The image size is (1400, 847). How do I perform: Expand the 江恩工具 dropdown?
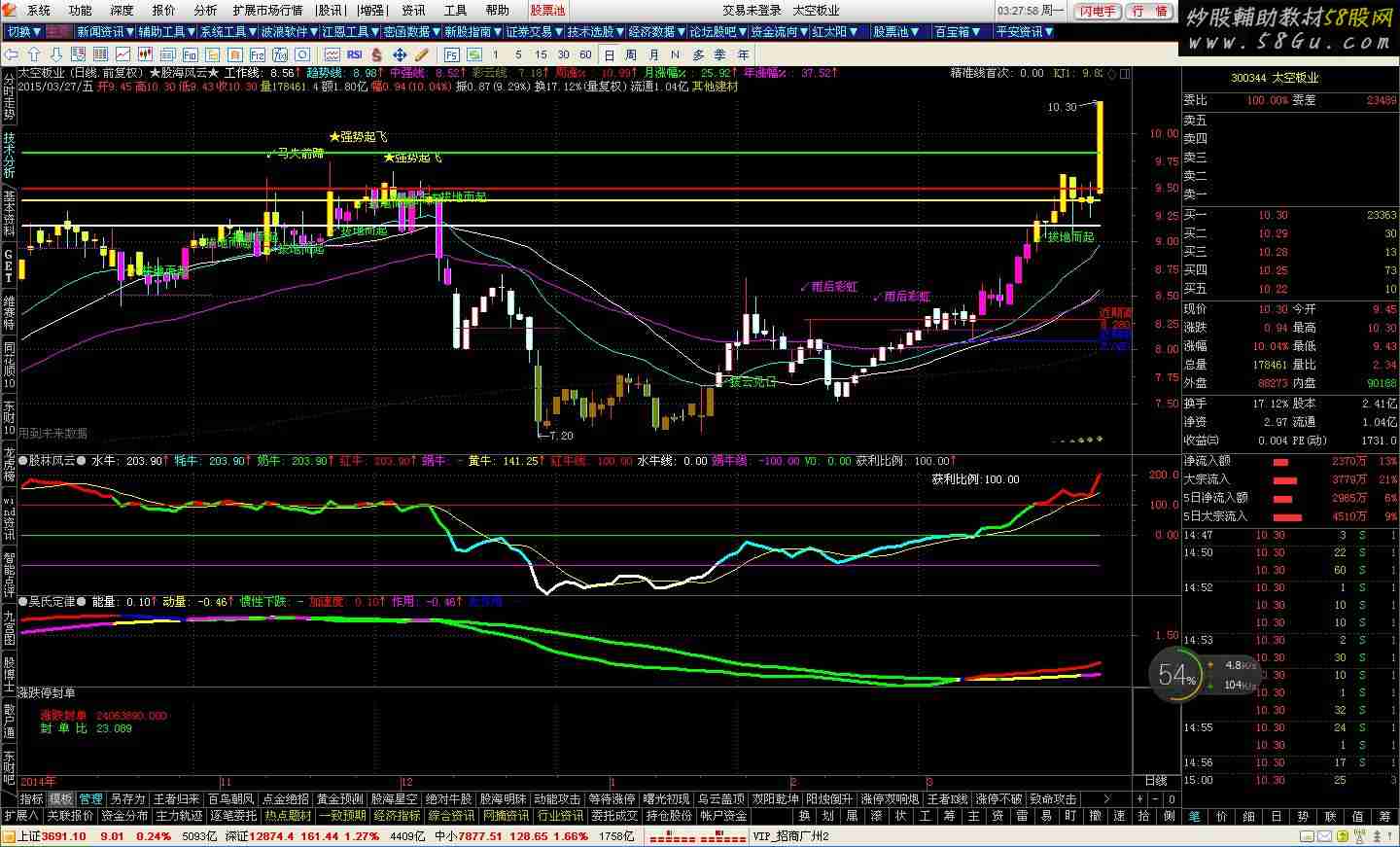tap(351, 31)
